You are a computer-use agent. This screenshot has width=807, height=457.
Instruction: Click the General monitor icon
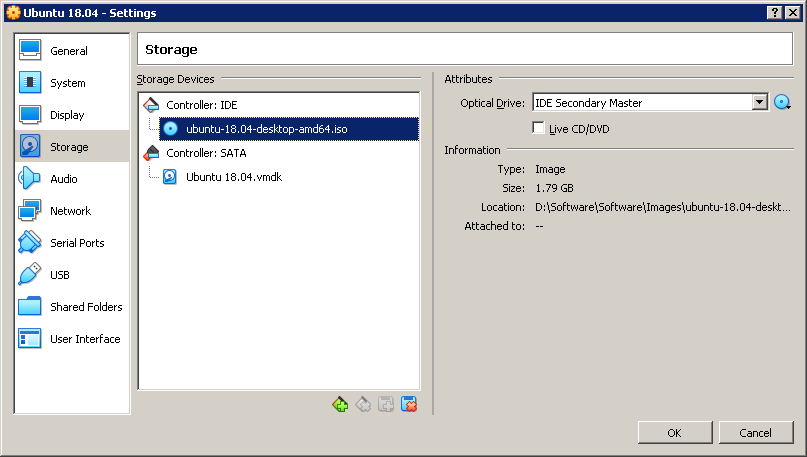coord(30,50)
